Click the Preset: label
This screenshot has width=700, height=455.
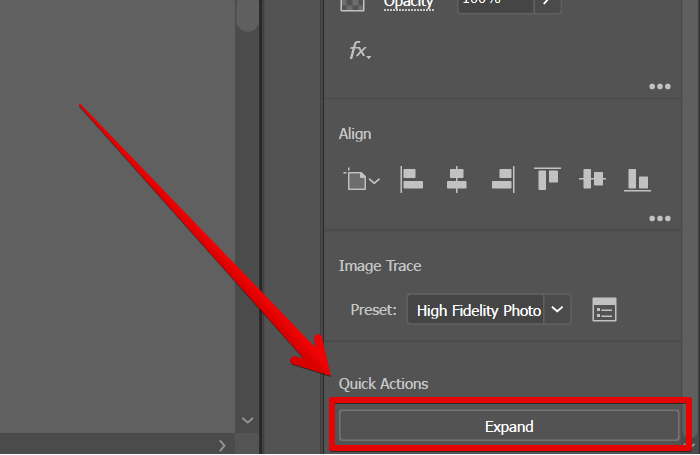[374, 310]
